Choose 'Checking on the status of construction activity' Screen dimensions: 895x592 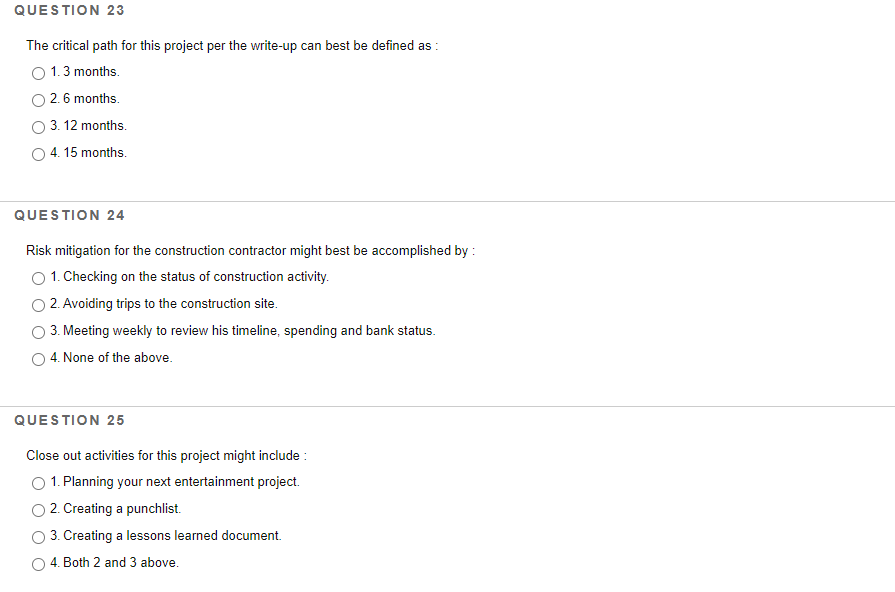pos(38,278)
